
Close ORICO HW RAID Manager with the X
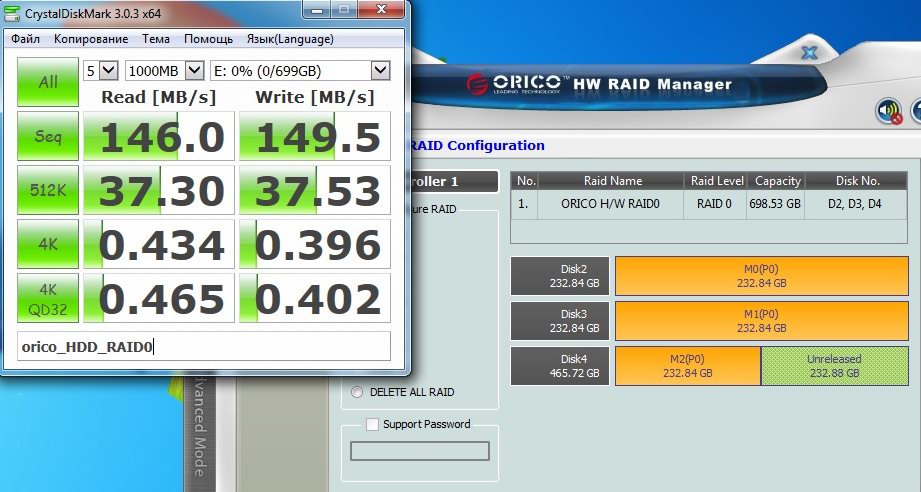tap(810, 53)
